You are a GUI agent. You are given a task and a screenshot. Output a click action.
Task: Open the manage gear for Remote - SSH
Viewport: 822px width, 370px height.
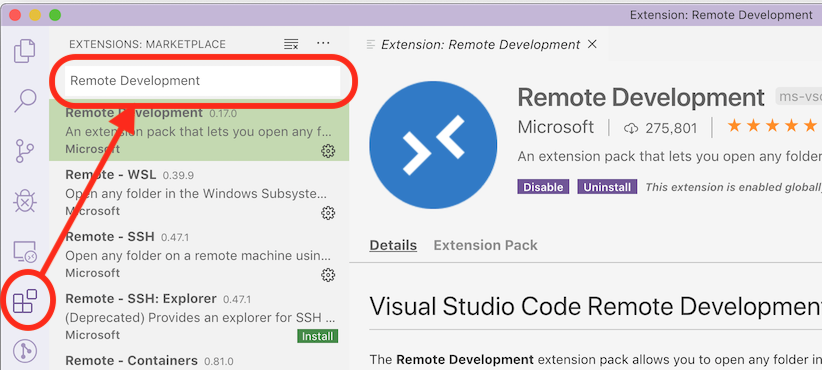pyautogui.click(x=328, y=275)
